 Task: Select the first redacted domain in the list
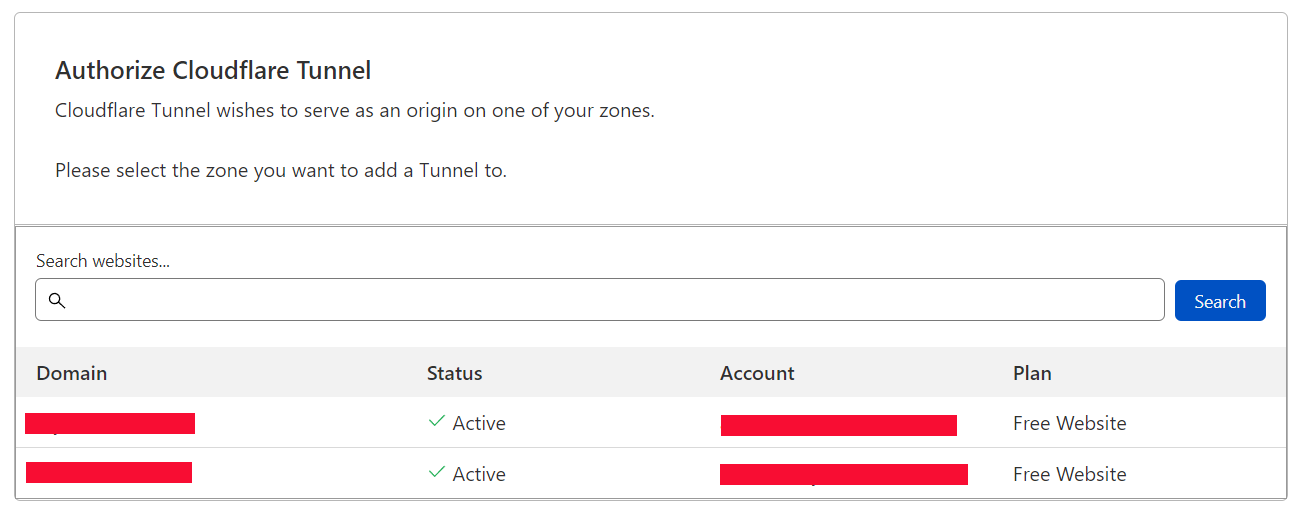[110, 423]
